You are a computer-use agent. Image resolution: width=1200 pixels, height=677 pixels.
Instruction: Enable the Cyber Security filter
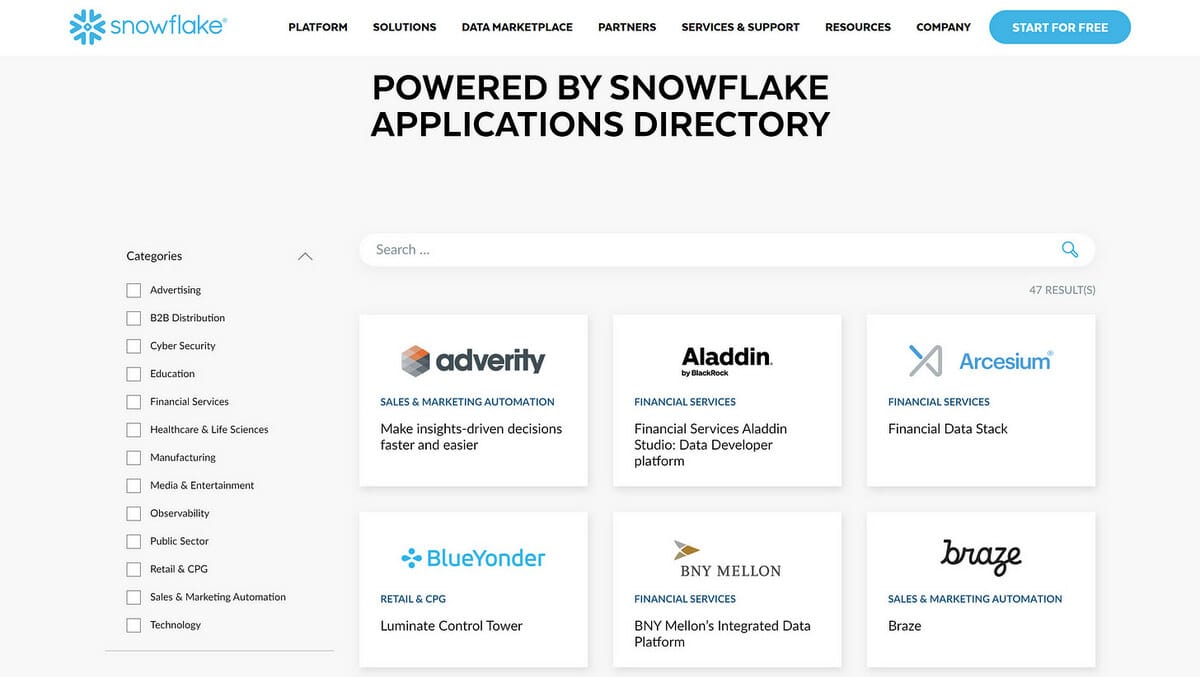(x=134, y=346)
